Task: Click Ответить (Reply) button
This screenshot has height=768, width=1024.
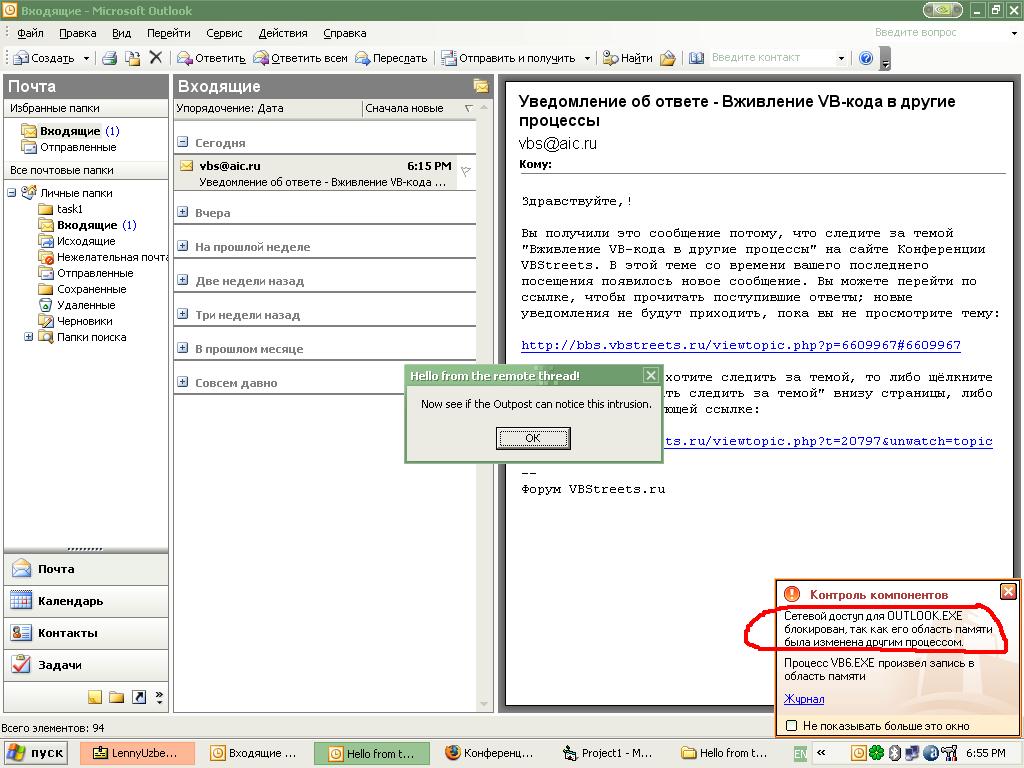Action: (211, 58)
